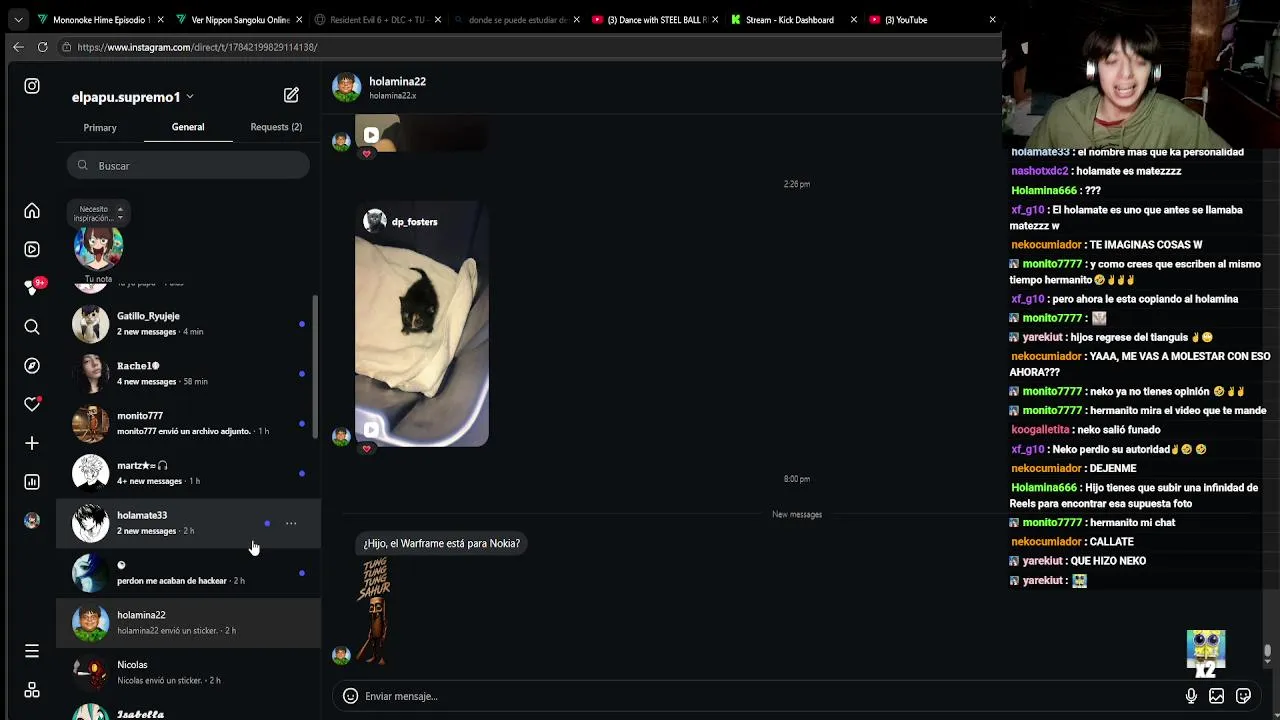
Task: Reload the page with the refresh icon
Action: click(42, 47)
